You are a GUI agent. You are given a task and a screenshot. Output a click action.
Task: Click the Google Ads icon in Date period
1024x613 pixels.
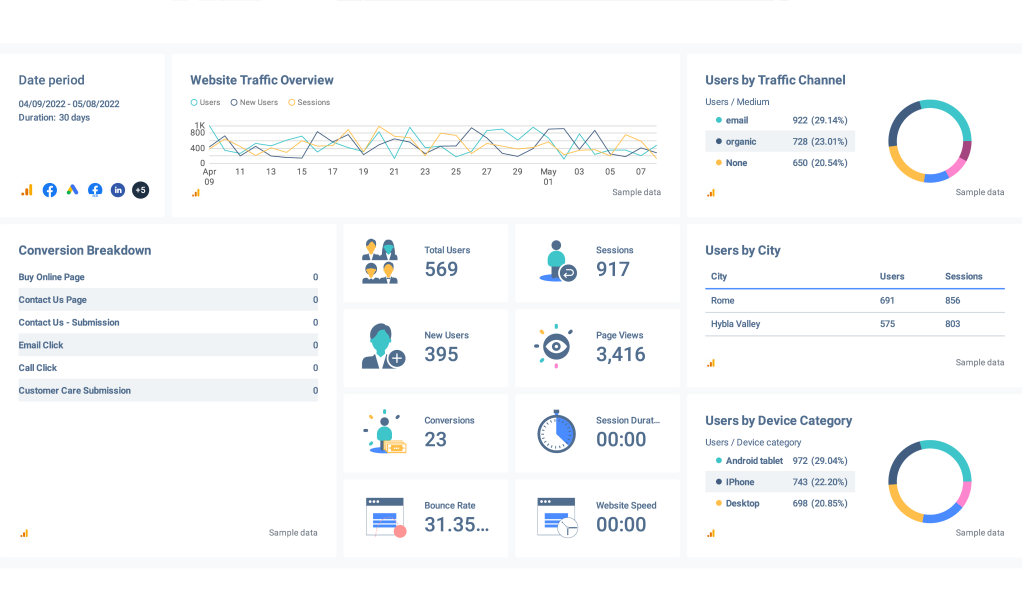(x=72, y=190)
